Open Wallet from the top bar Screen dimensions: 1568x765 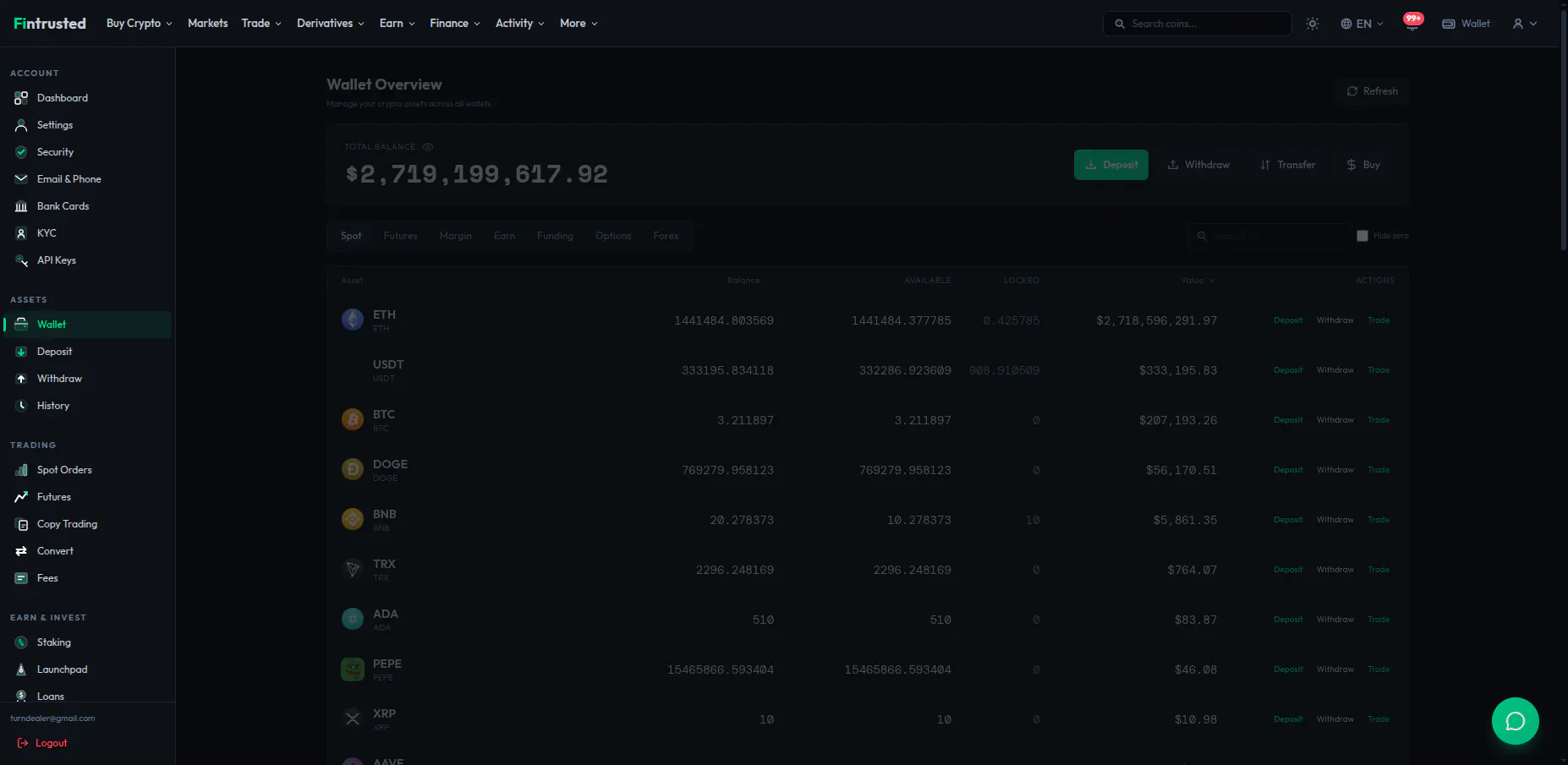(x=1466, y=24)
